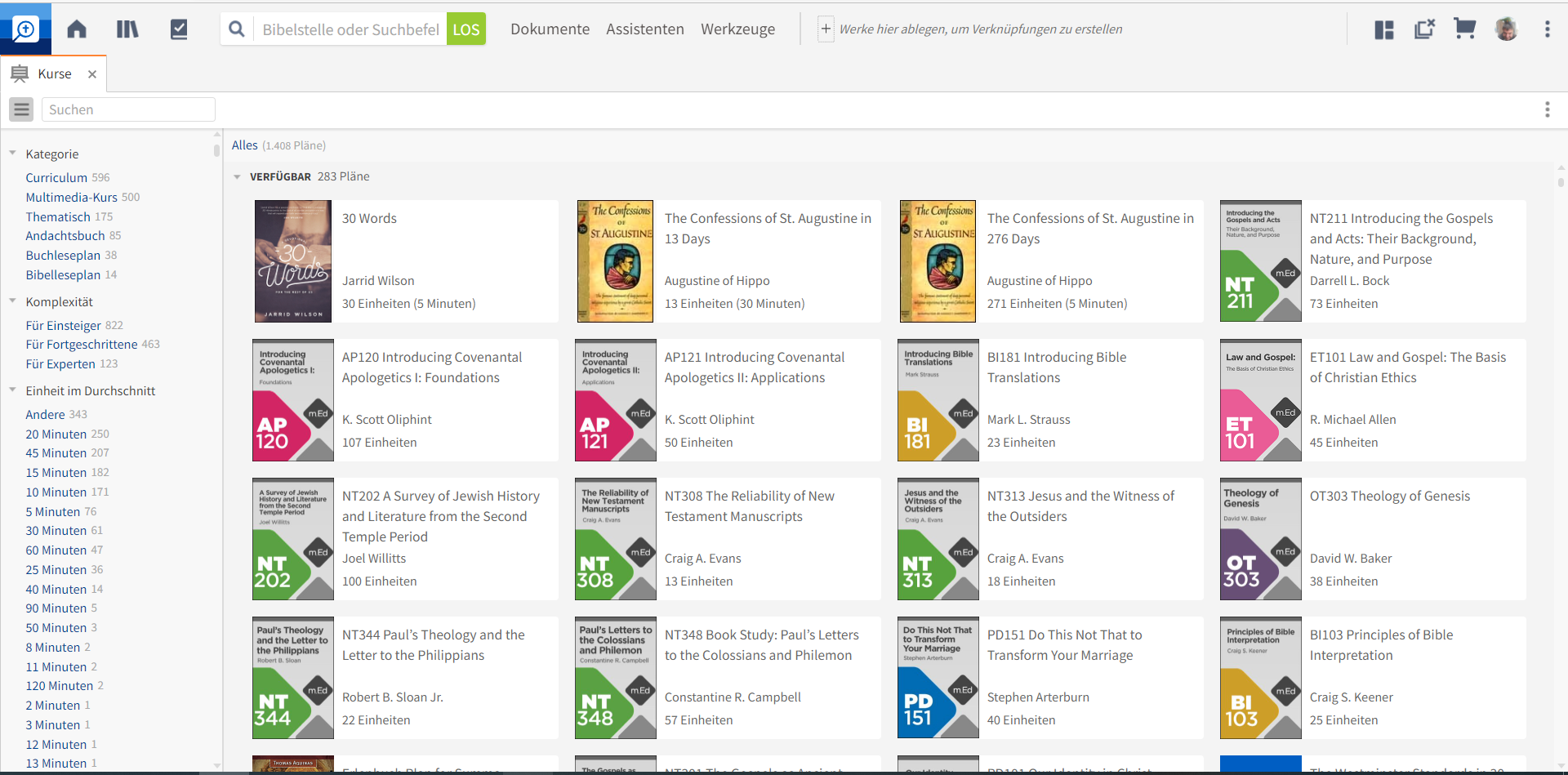Image resolution: width=1568 pixels, height=775 pixels.
Task: Go to the Home dashboard icon
Action: 77,29
